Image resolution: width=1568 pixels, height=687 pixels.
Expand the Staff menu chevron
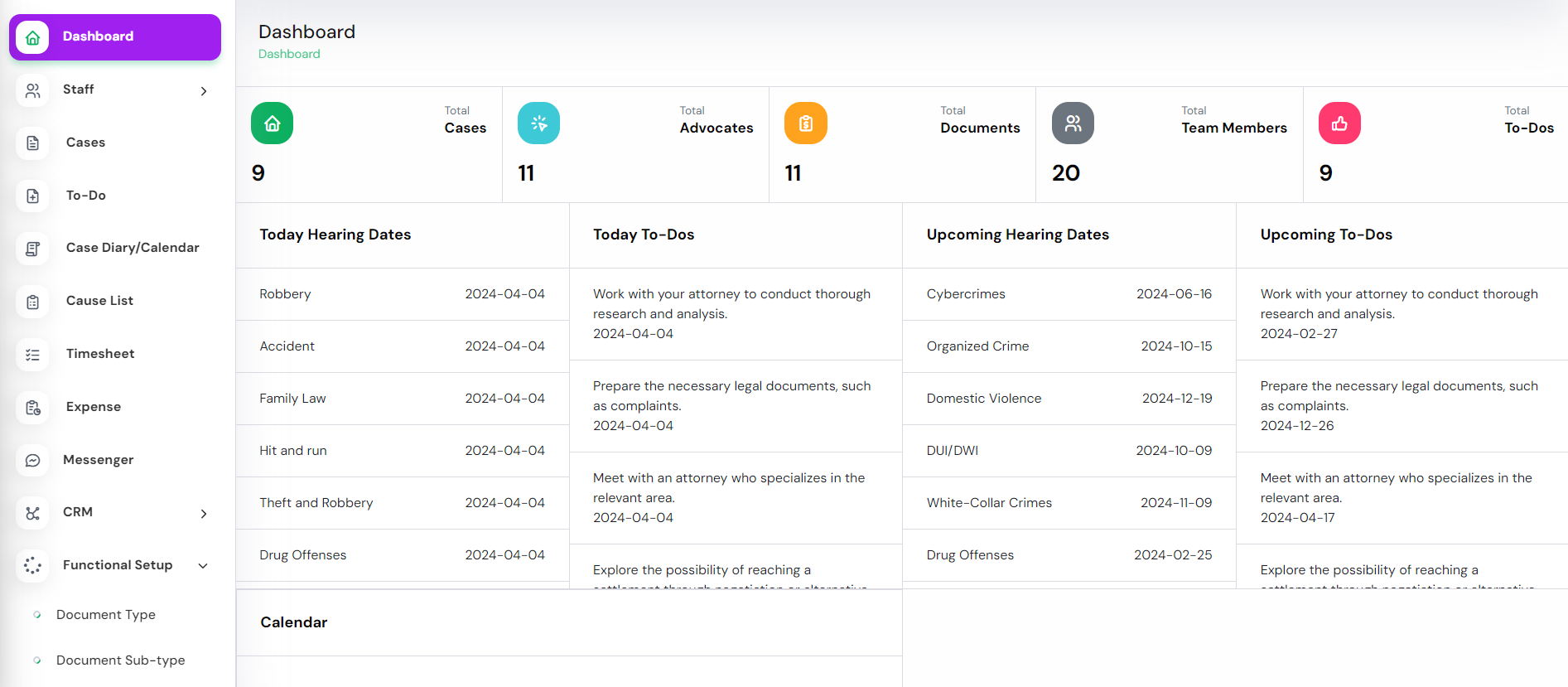204,91
